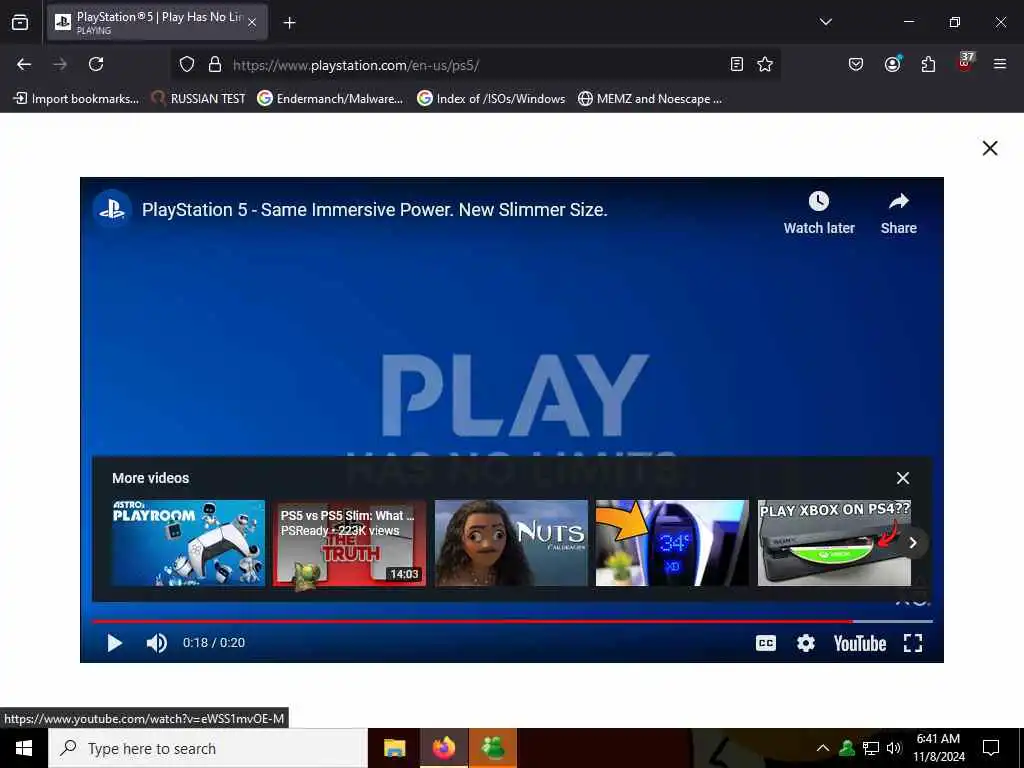
Task: Seek on the red video progress bar
Action: point(513,621)
